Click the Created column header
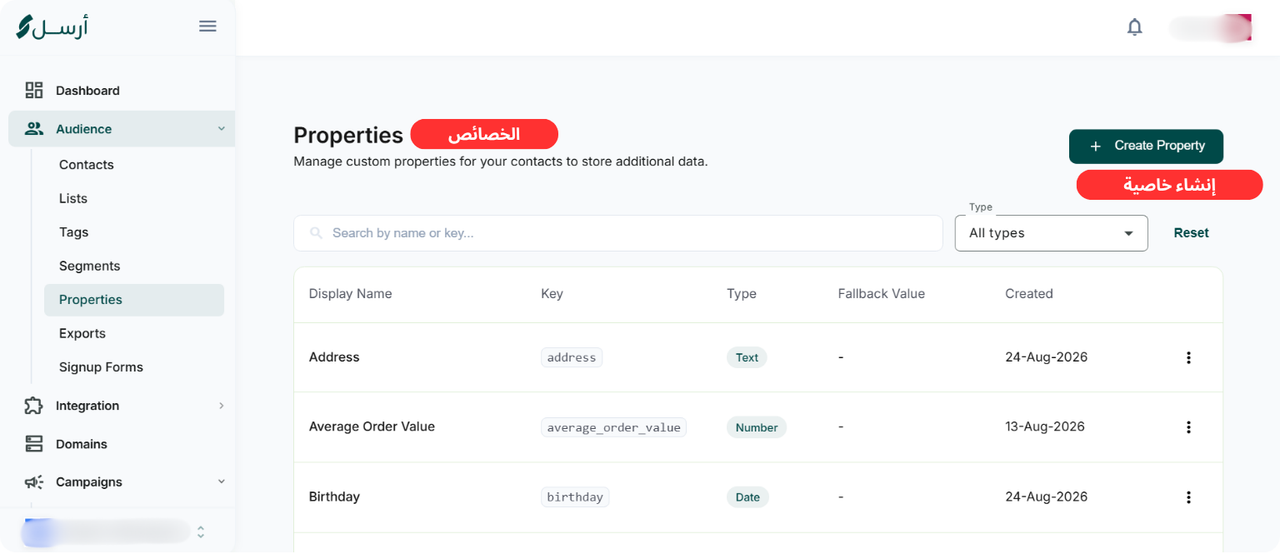This screenshot has height=553, width=1280. tap(1029, 294)
